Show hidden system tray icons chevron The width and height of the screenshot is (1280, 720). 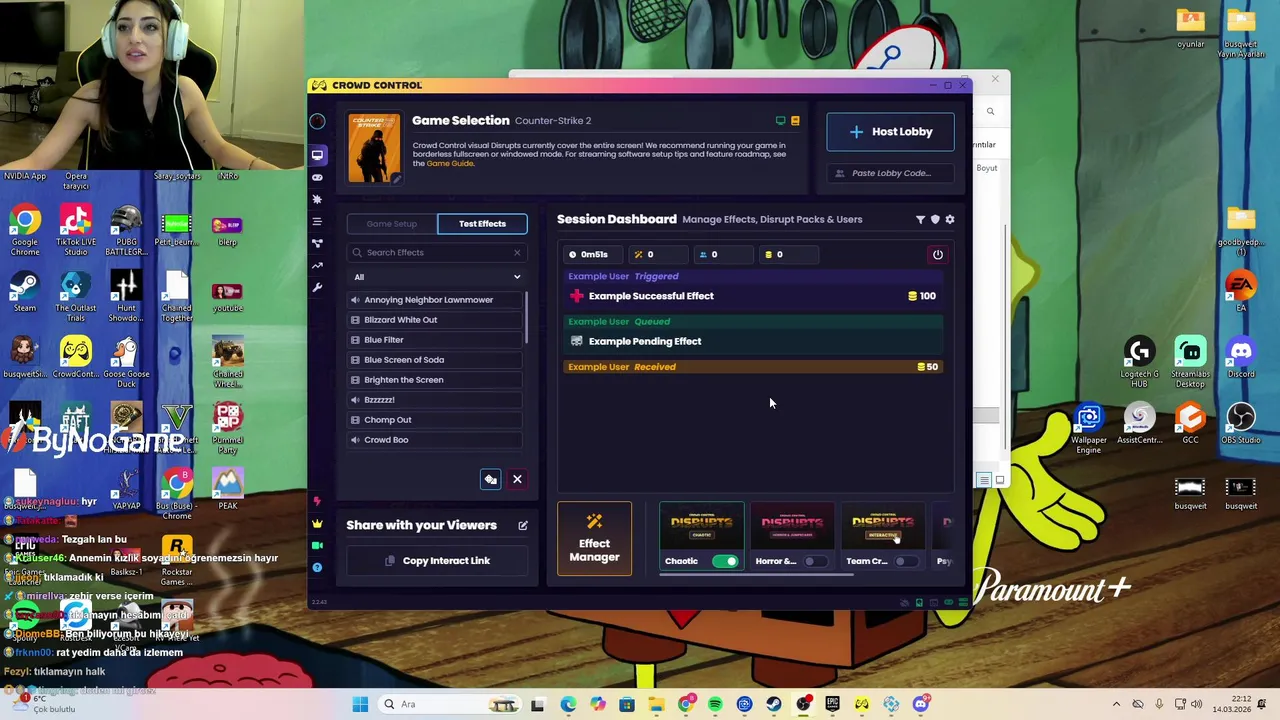click(1116, 704)
